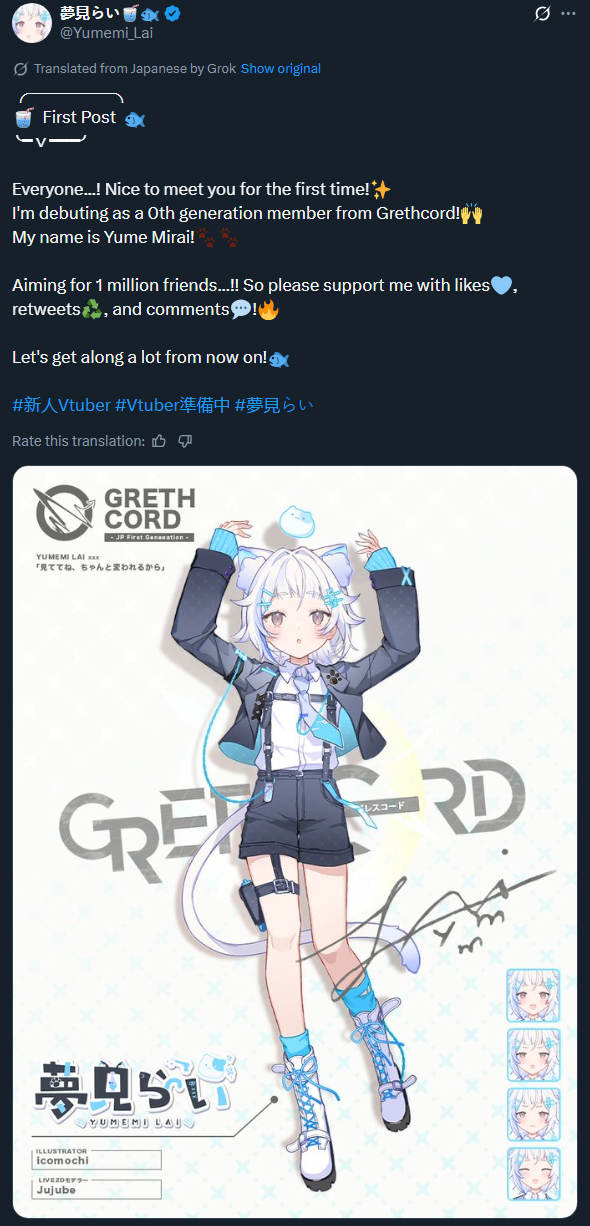Click the closed-eyes smiling face thumbnail

click(x=533, y=1174)
